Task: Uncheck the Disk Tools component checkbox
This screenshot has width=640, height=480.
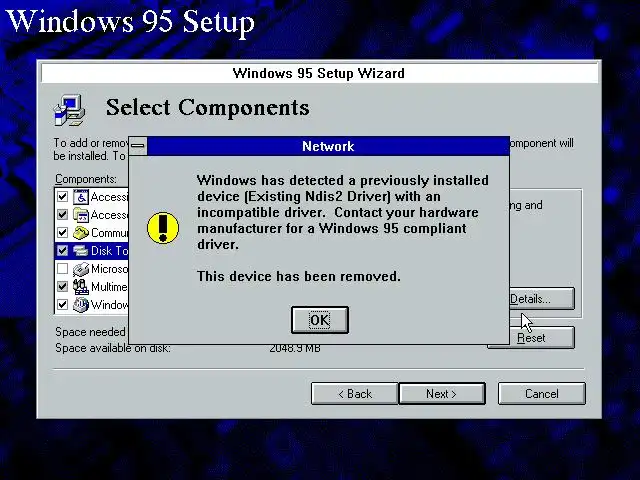Action: pyautogui.click(x=62, y=251)
